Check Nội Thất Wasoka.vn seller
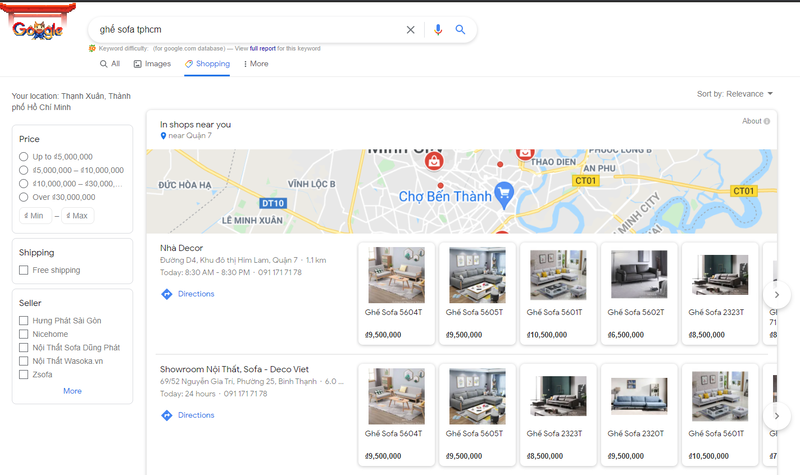 [x=23, y=361]
